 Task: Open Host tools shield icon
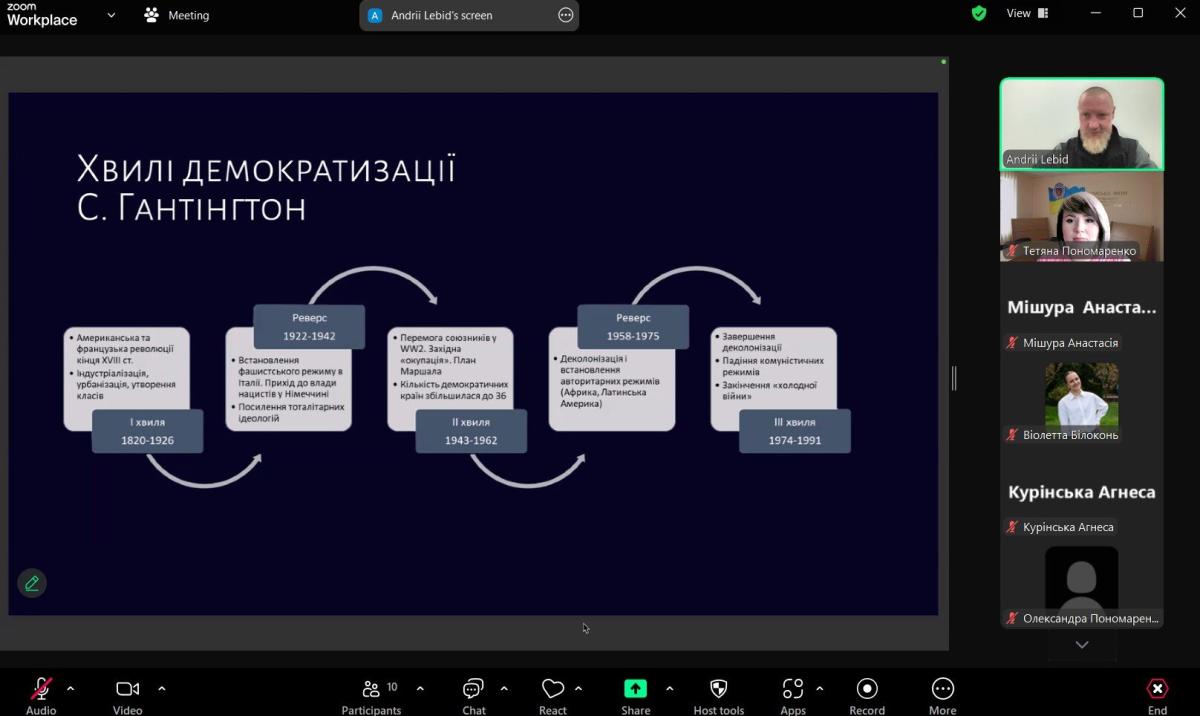click(718, 690)
